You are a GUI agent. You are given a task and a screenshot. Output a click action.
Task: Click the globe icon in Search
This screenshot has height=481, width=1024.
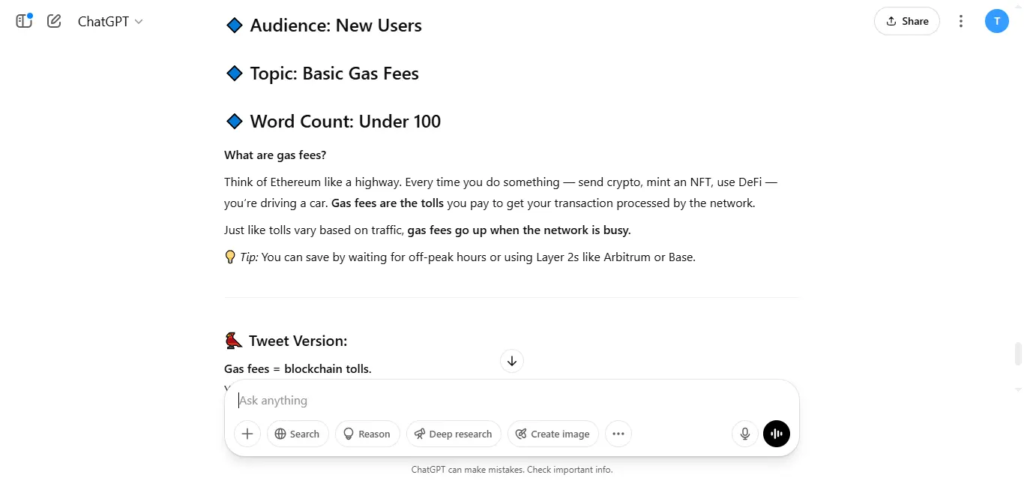281,433
